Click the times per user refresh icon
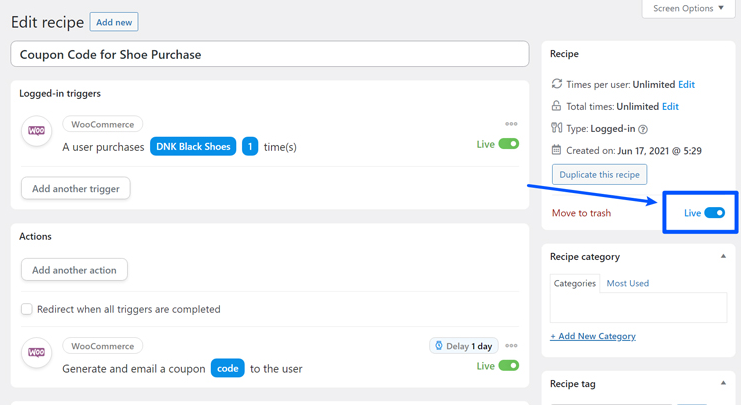This screenshot has height=405, width=741. point(557,84)
